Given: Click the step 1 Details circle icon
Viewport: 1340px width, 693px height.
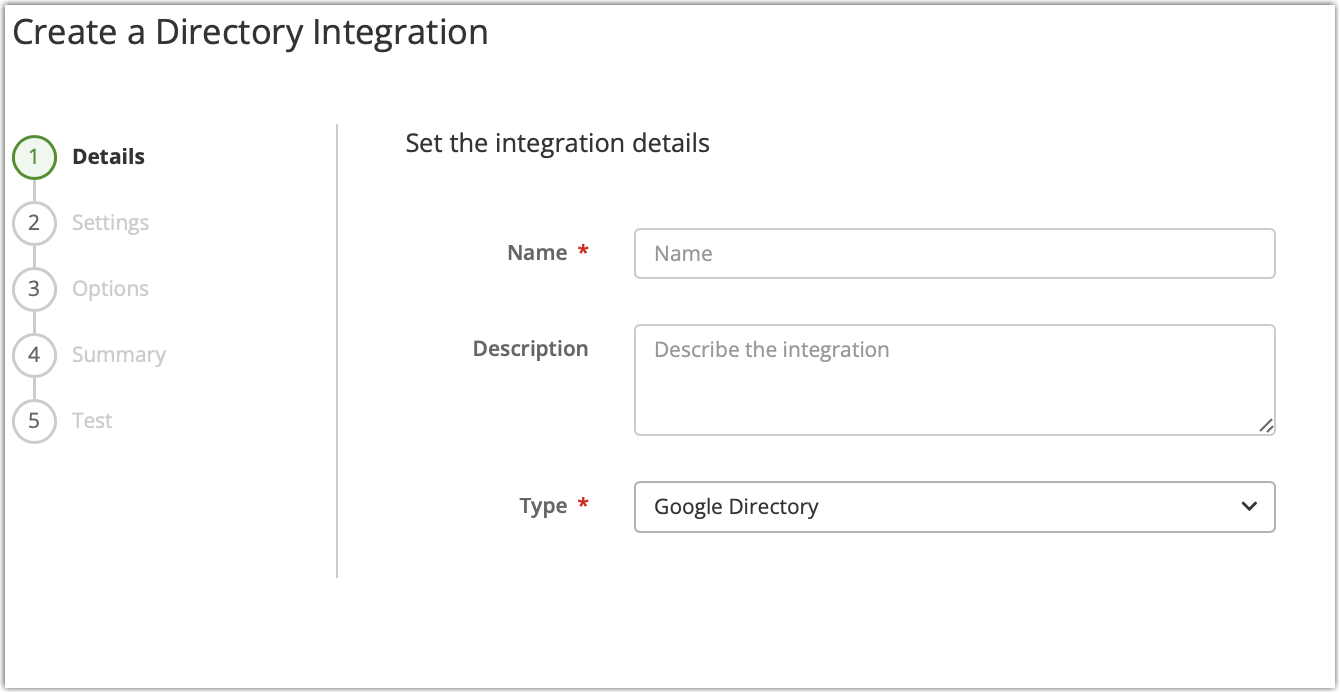Looking at the screenshot, I should coord(34,157).
